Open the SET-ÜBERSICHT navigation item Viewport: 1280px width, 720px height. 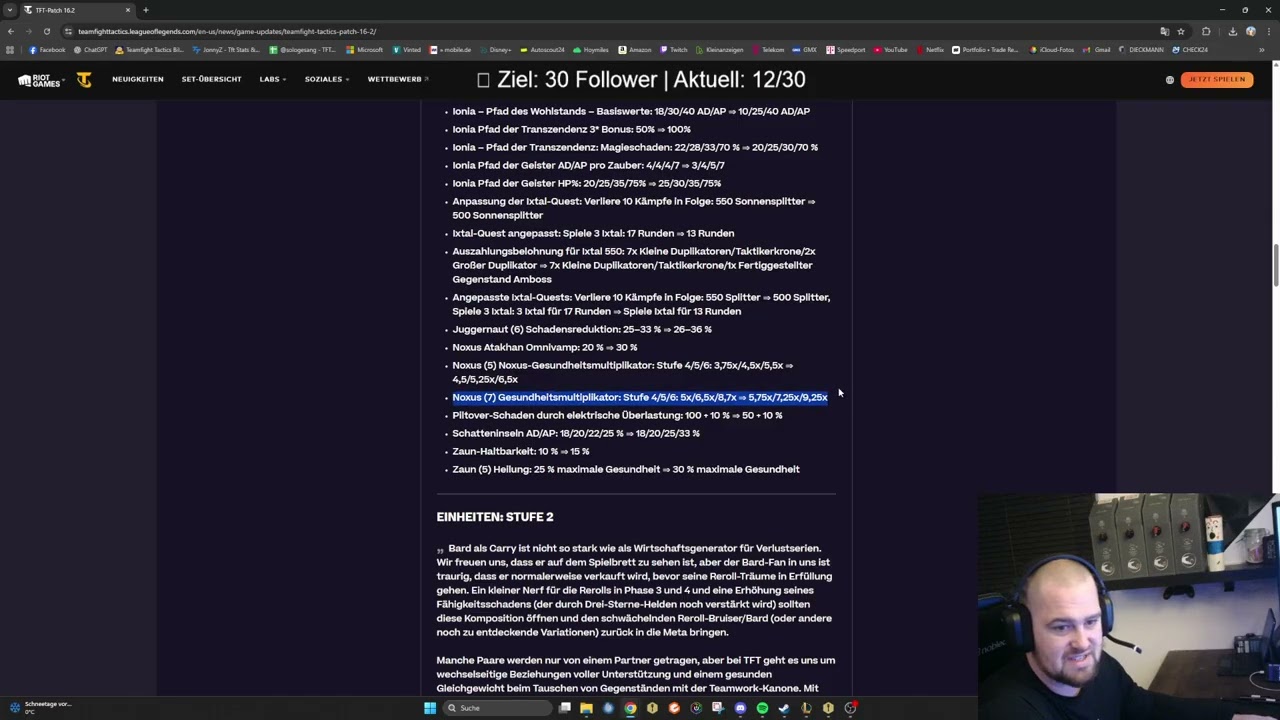211,80
